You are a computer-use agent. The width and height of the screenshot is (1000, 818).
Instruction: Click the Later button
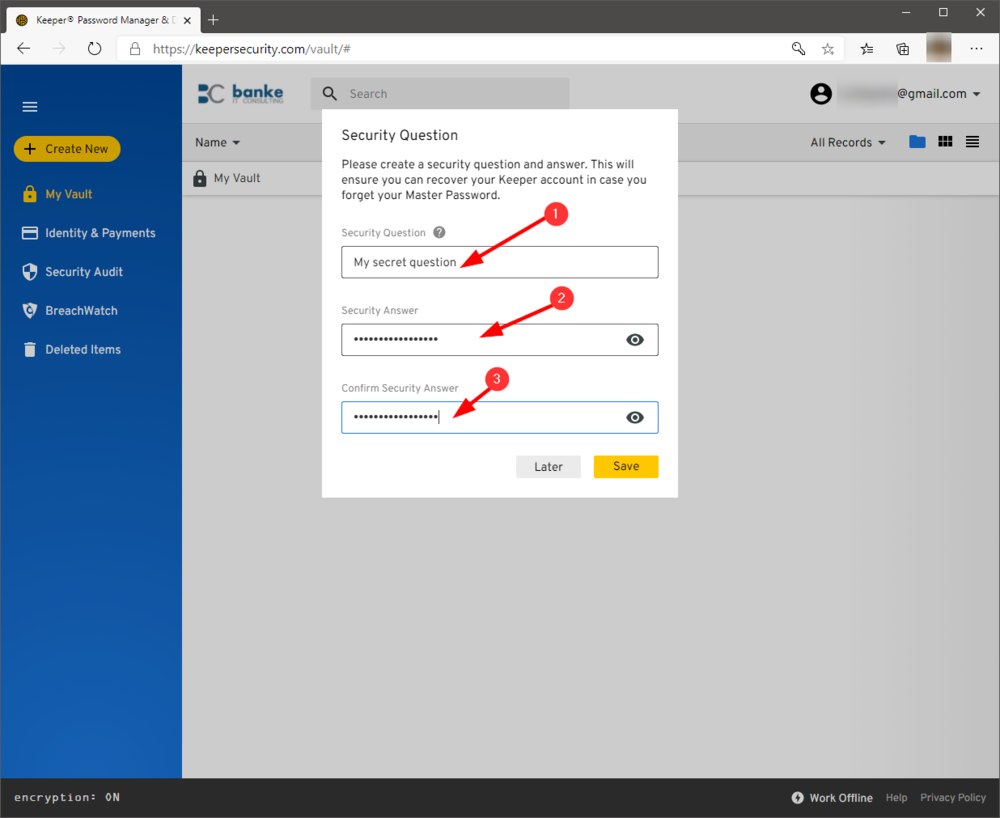(548, 467)
